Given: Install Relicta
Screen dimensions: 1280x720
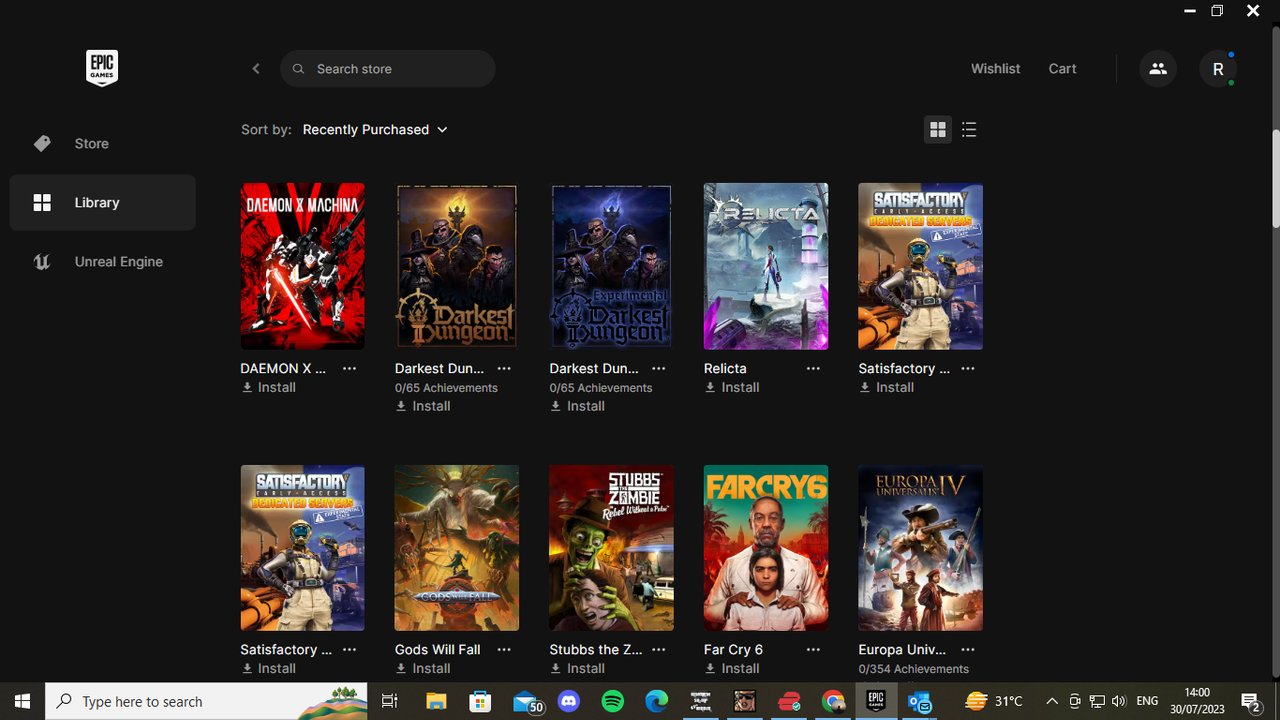Looking at the screenshot, I should (732, 387).
